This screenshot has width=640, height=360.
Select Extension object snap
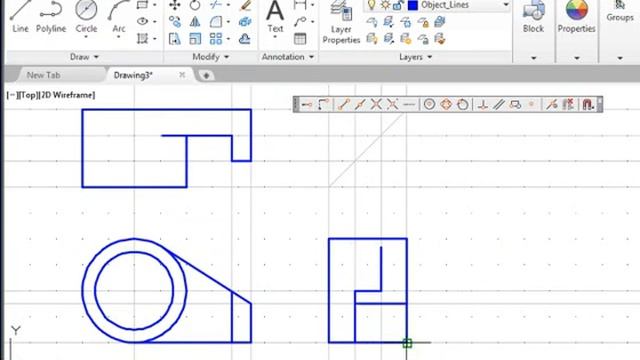409,105
